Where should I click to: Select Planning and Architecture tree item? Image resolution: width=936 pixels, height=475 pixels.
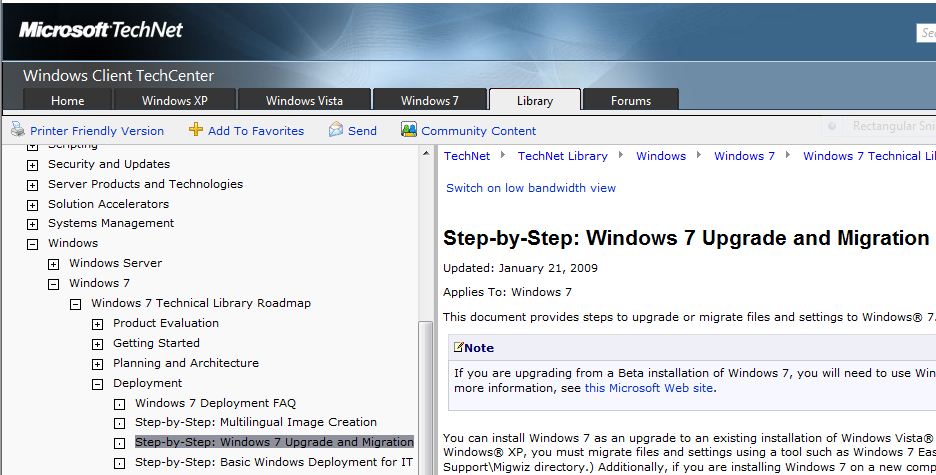click(186, 363)
